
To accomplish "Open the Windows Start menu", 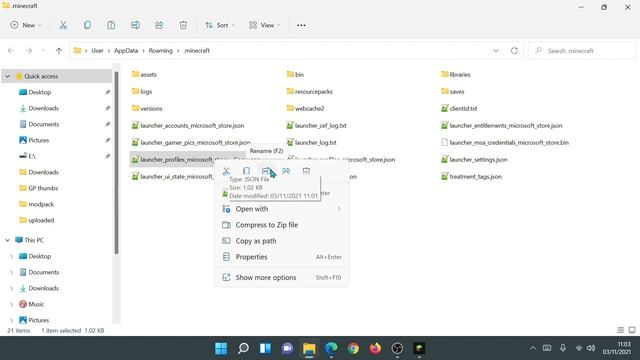I will tap(221, 349).
